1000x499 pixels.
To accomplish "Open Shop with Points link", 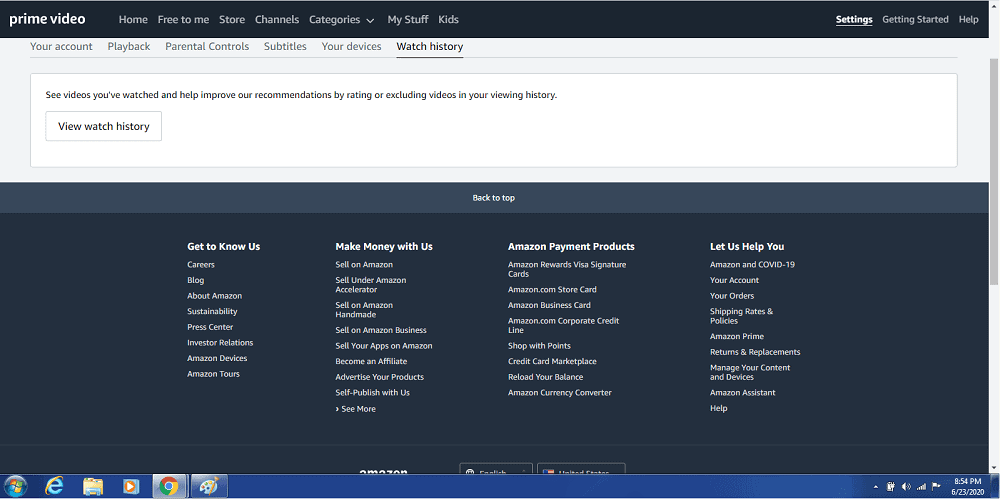I will coord(539,346).
